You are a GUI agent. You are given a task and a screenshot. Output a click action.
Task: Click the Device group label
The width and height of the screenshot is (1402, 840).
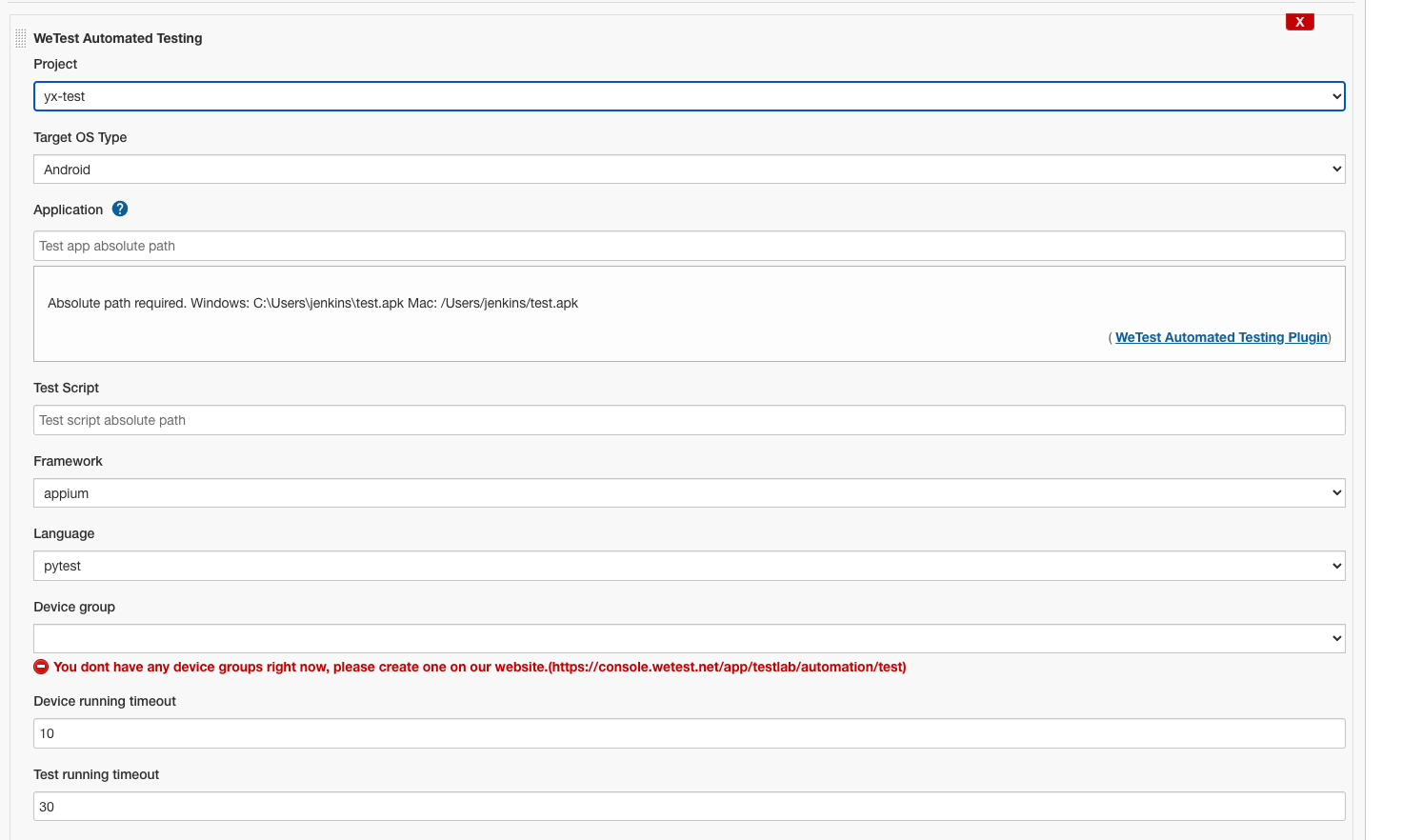point(74,607)
